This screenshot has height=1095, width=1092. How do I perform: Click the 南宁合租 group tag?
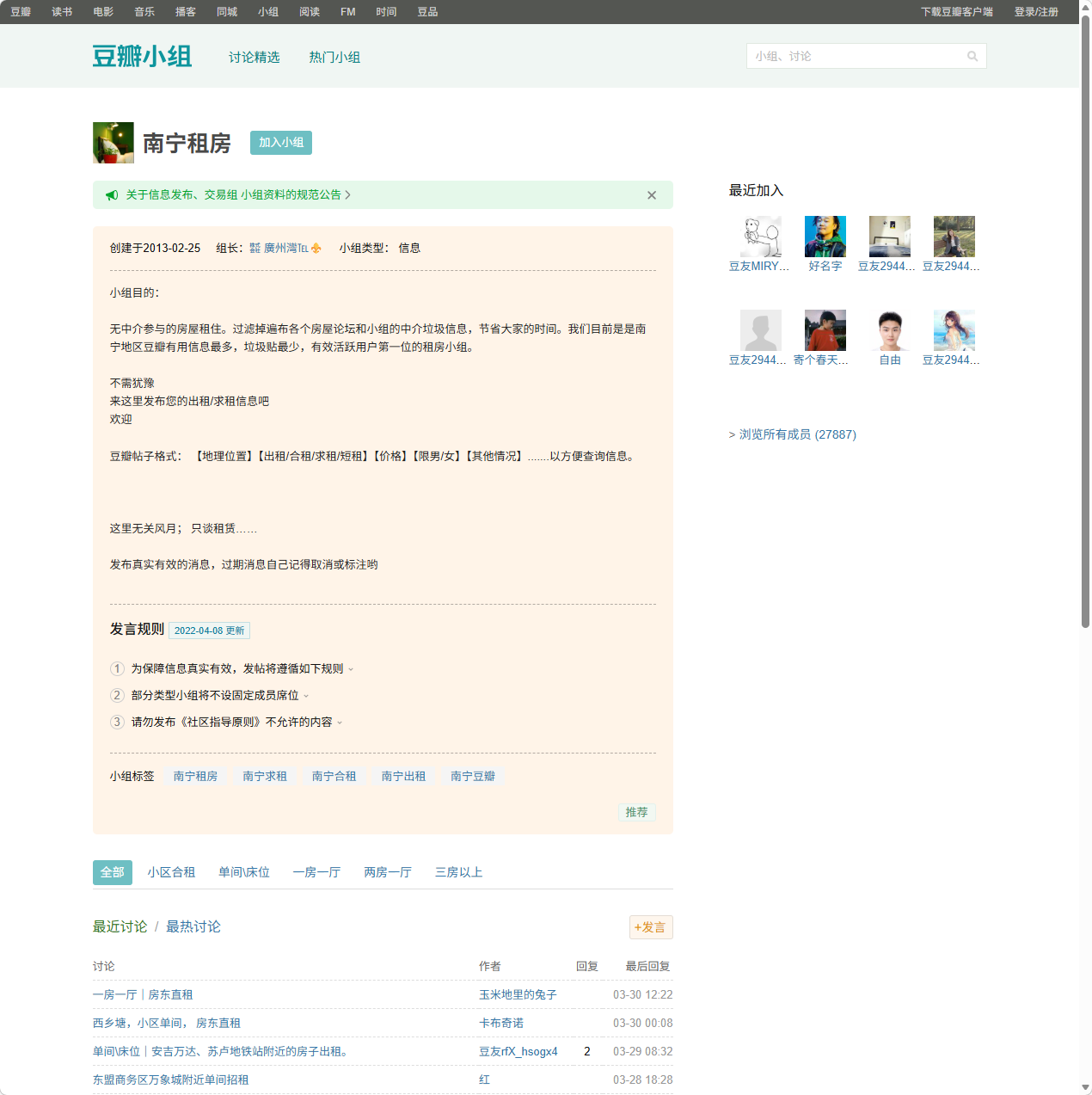(334, 777)
